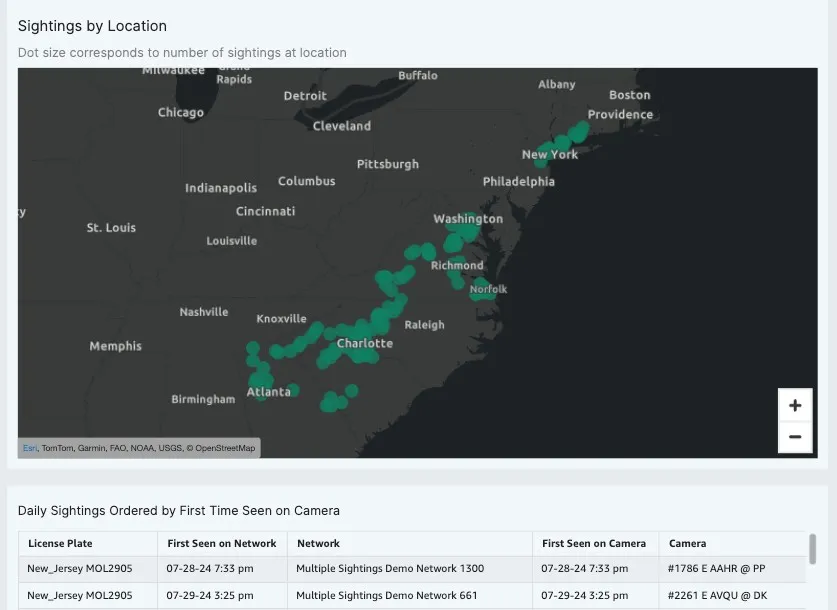Click the New York label on map
837x610 pixels.
tap(550, 155)
